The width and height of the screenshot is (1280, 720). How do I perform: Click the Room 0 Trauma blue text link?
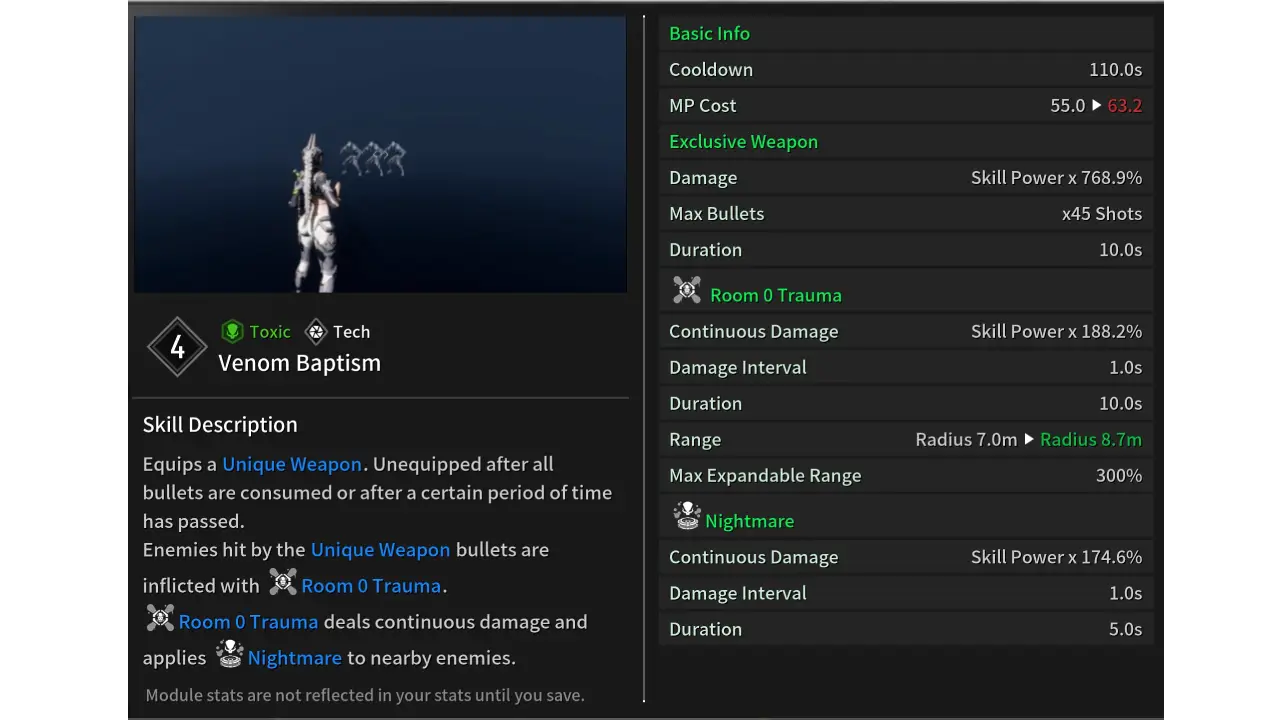371,585
